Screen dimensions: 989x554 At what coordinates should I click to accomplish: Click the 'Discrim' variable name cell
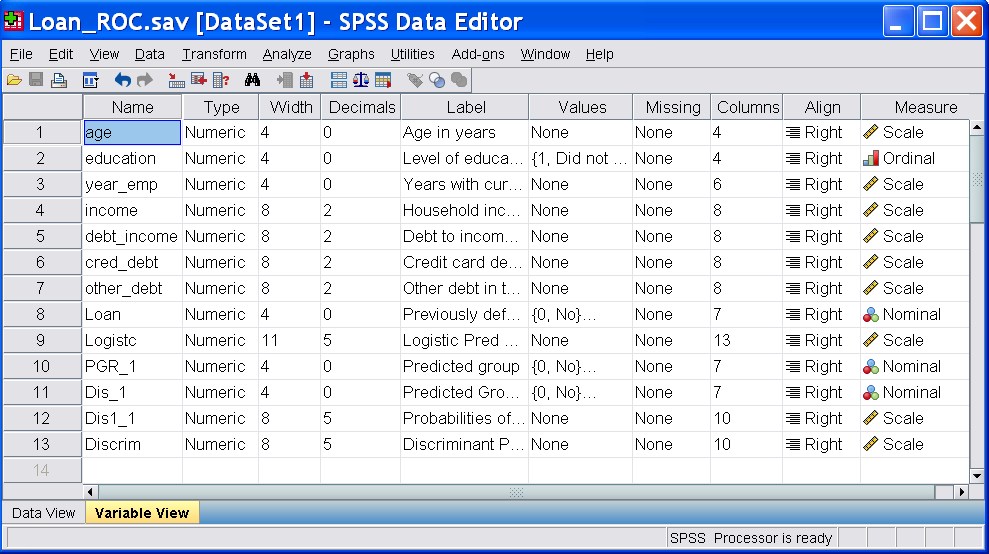(x=132, y=444)
